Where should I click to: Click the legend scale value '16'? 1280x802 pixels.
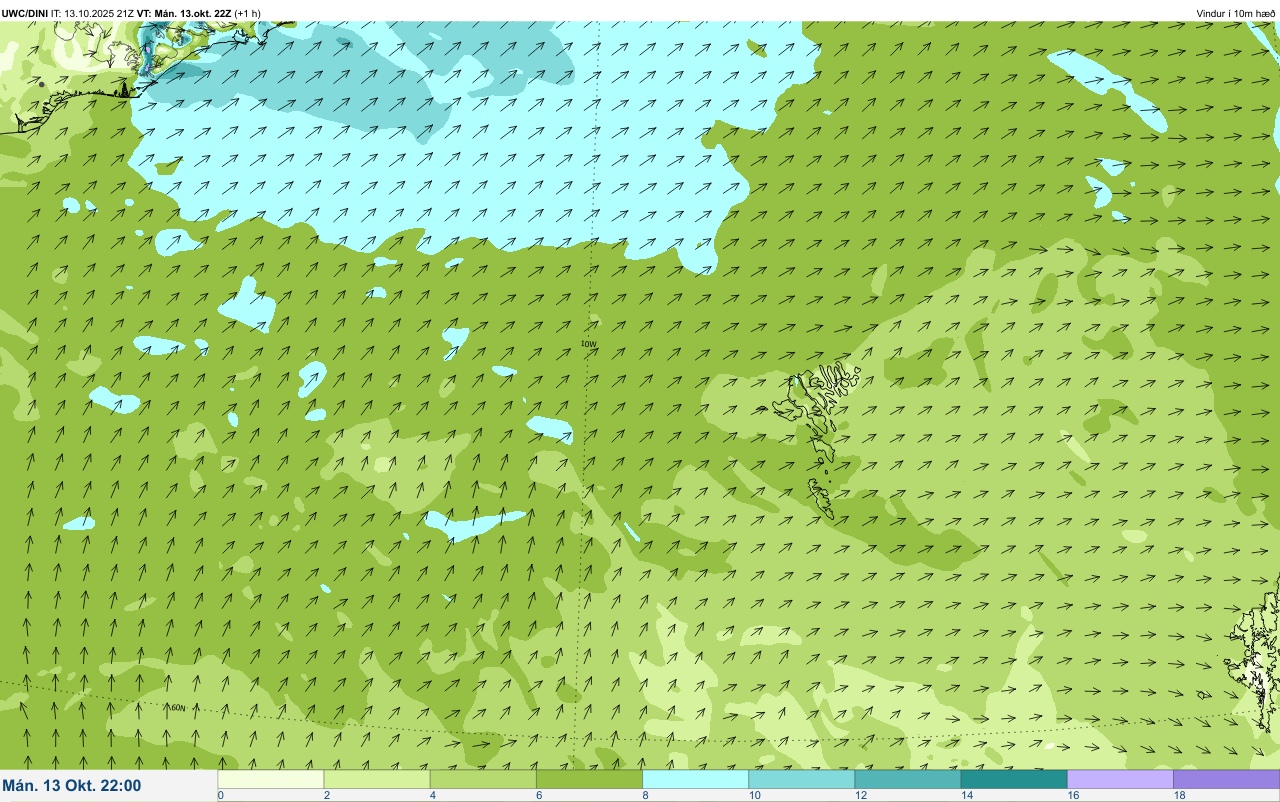tap(1072, 795)
